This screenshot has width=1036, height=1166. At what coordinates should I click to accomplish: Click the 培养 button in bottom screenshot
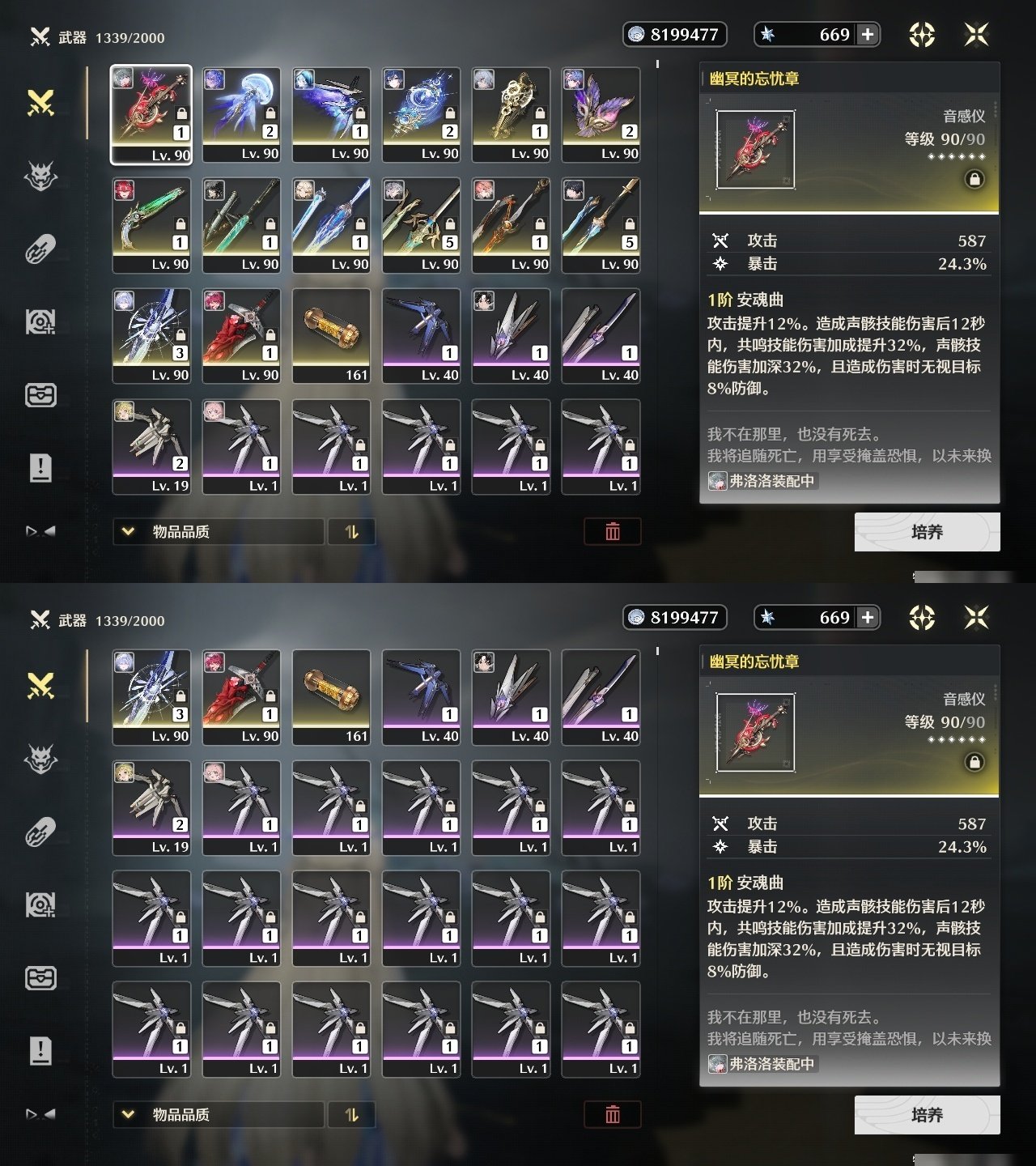[927, 1115]
